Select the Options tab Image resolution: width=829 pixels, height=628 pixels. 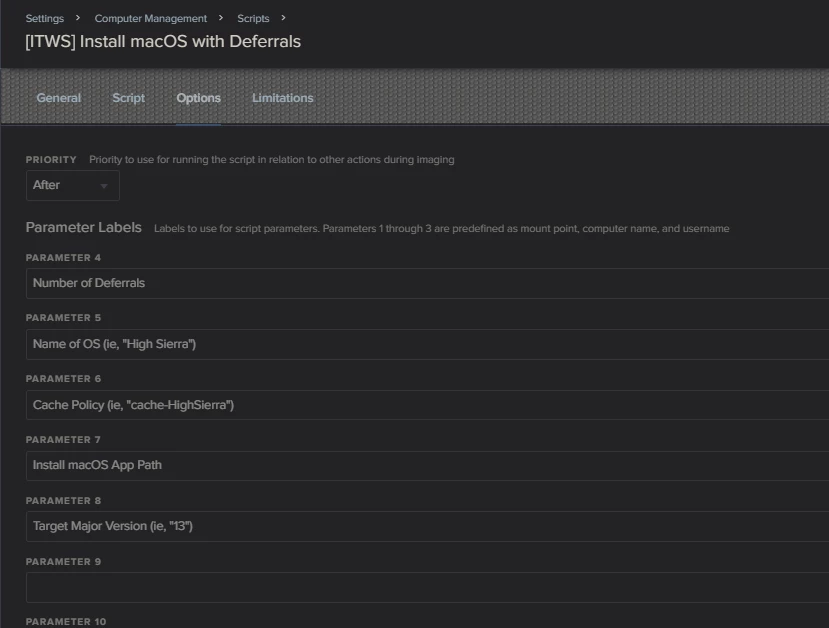[198, 98]
